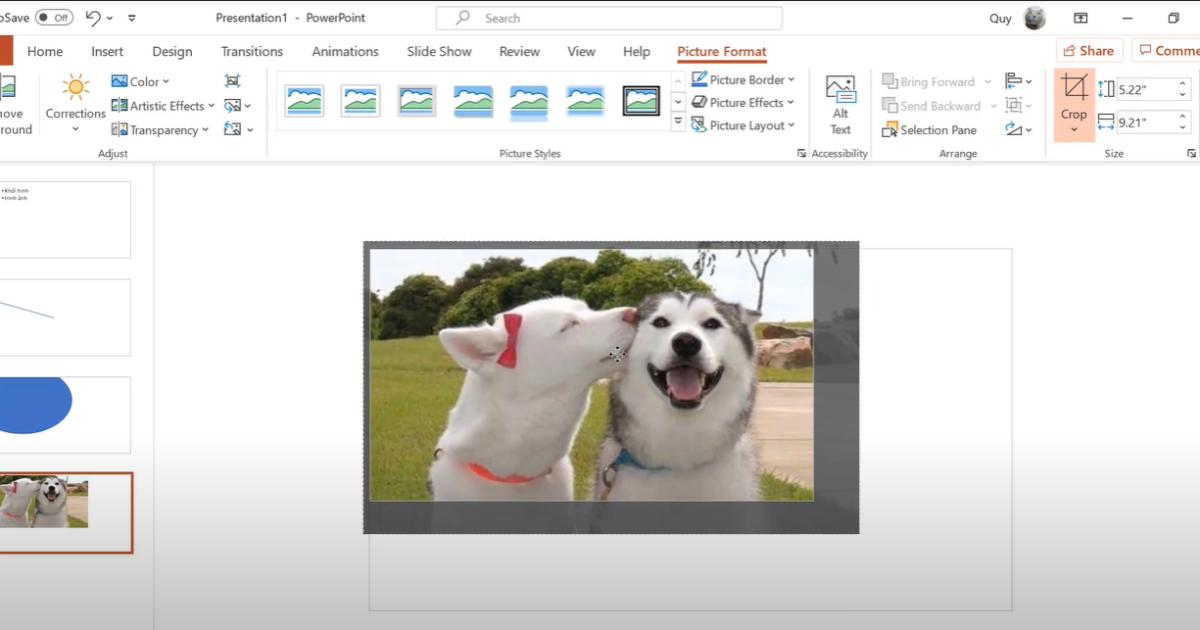Image resolution: width=1200 pixels, height=630 pixels.
Task: Click the Align Objects icon
Action: [x=1014, y=81]
